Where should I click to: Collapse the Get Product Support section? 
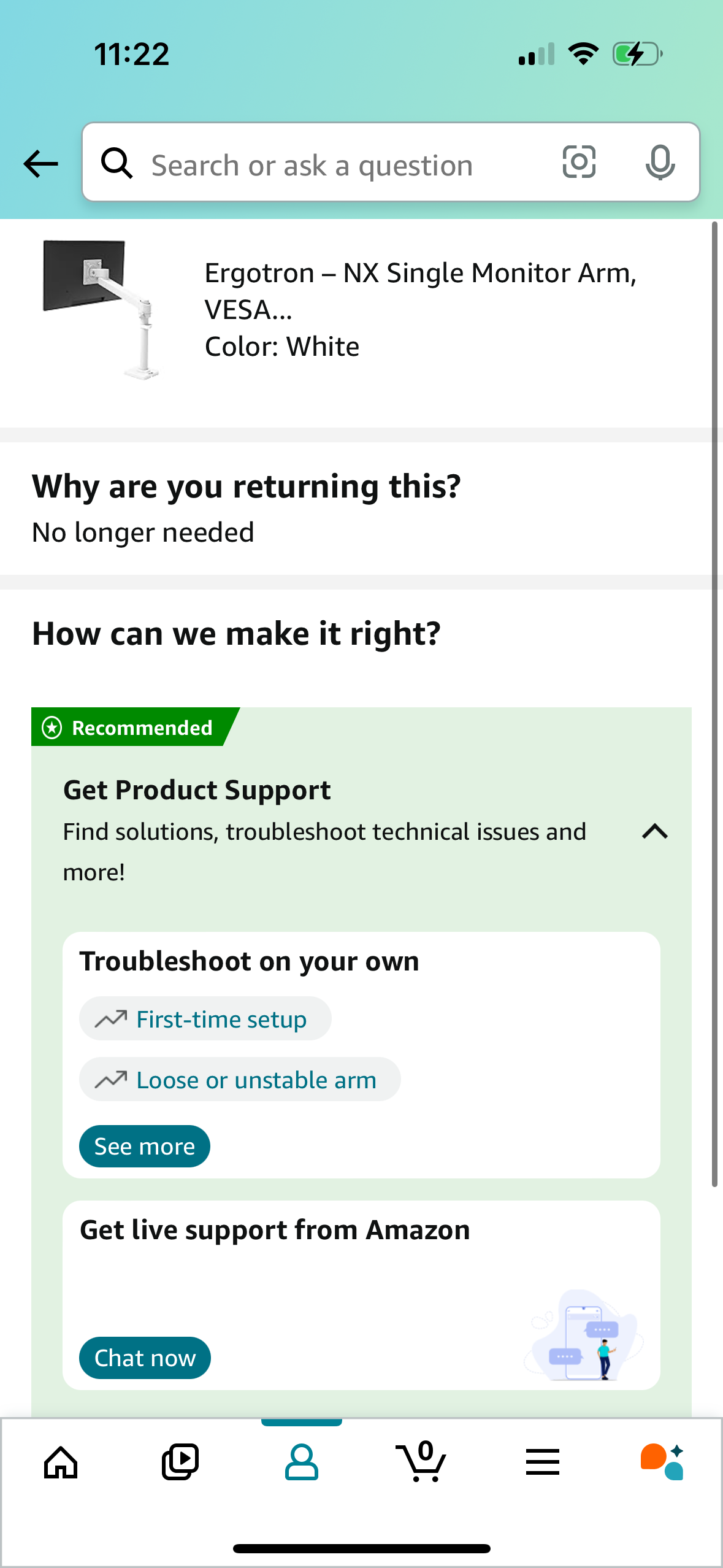coord(654,832)
